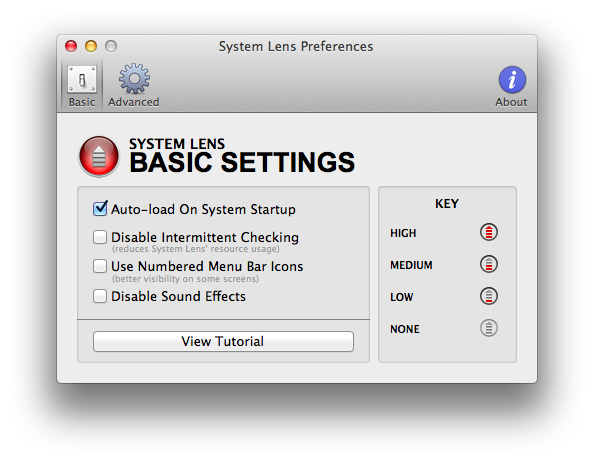Viewport: 594px width, 462px height.
Task: Close the preferences window
Action: point(71,46)
